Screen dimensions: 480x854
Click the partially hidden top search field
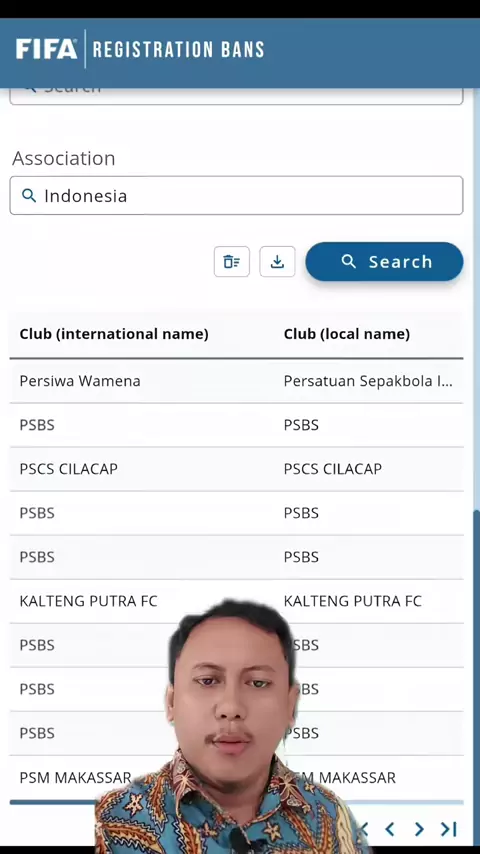click(236, 96)
